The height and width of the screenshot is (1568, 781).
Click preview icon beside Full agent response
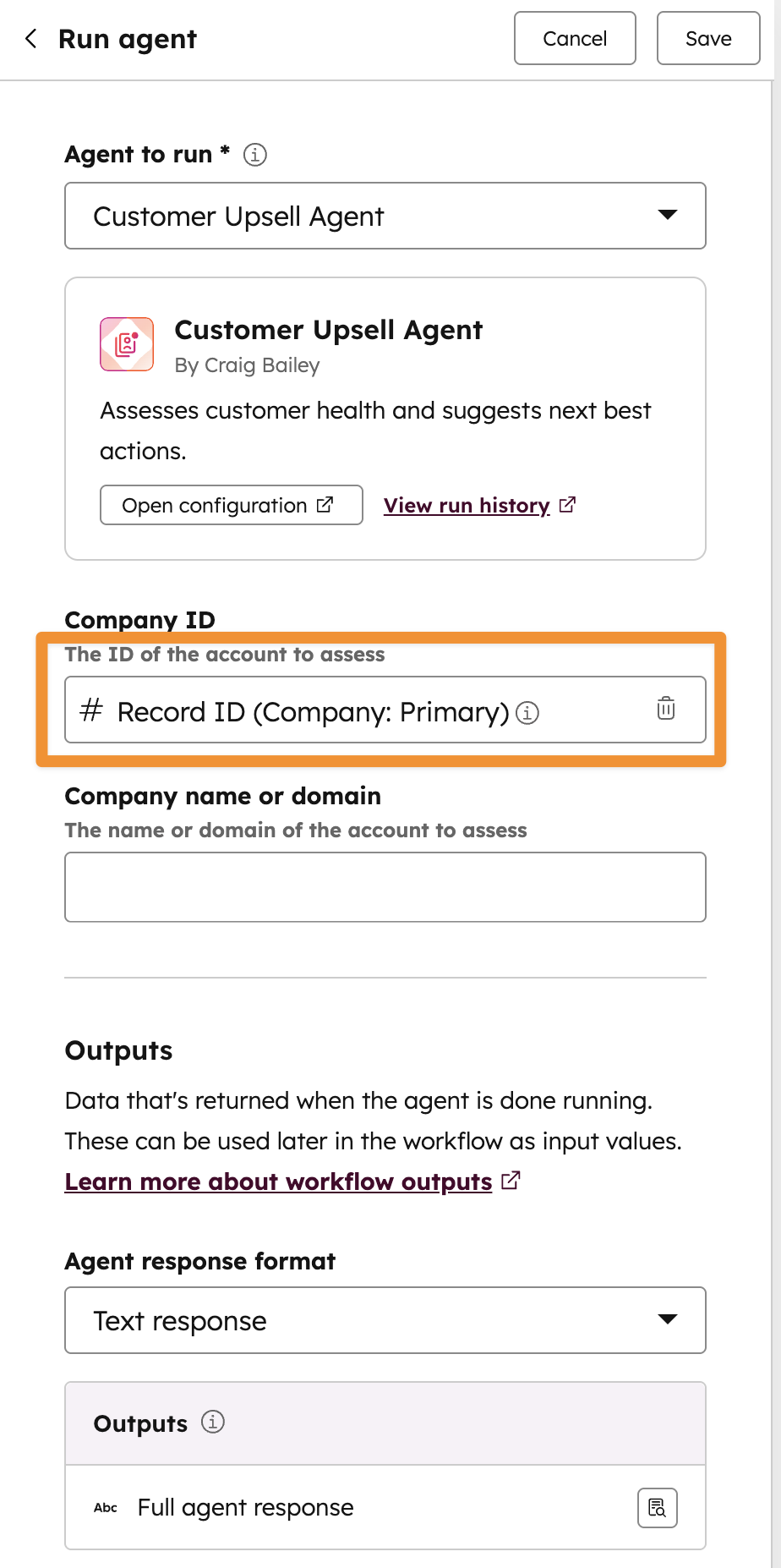657,1507
